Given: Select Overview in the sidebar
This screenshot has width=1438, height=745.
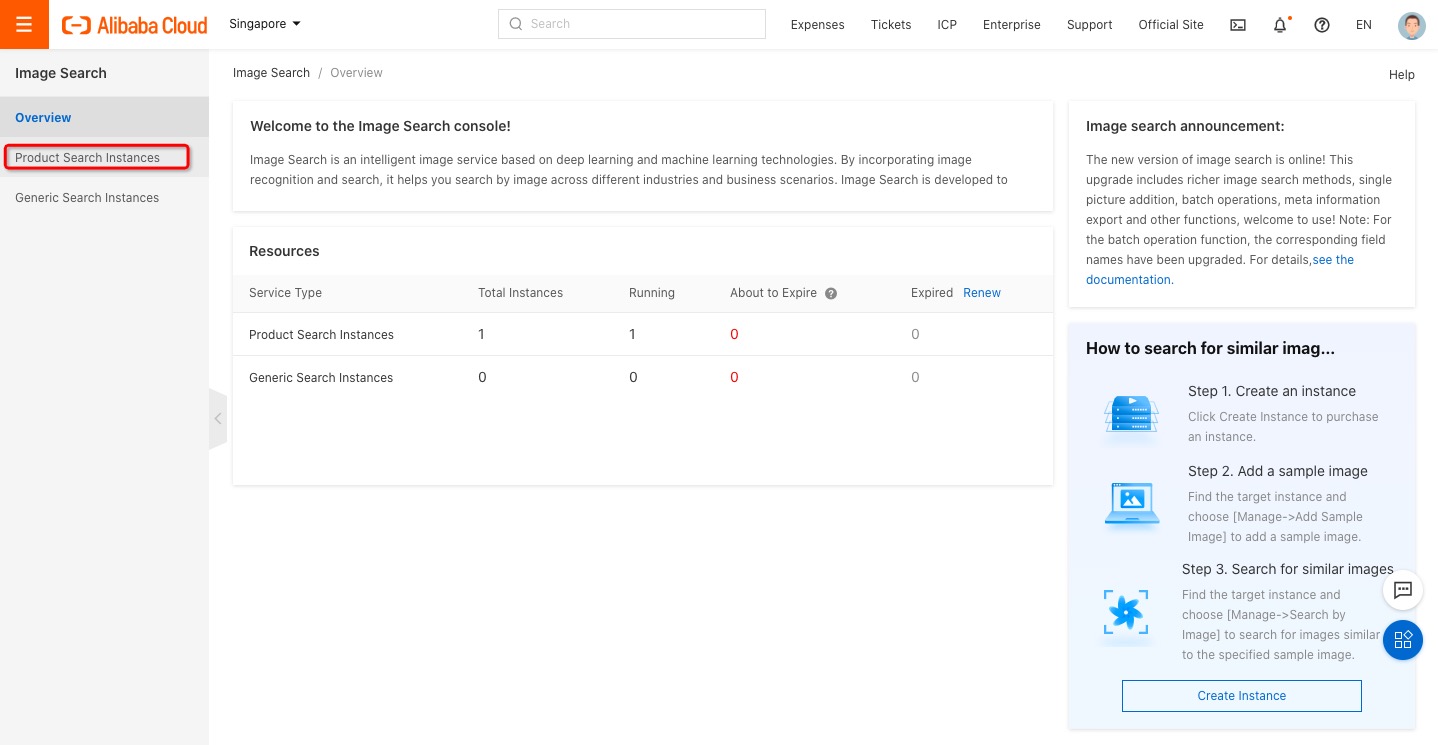Looking at the screenshot, I should [104, 117].
